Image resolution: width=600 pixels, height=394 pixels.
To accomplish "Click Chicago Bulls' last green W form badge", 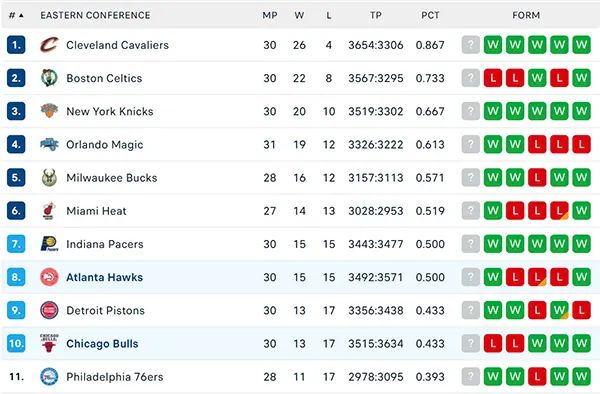I will pyautogui.click(x=582, y=344).
